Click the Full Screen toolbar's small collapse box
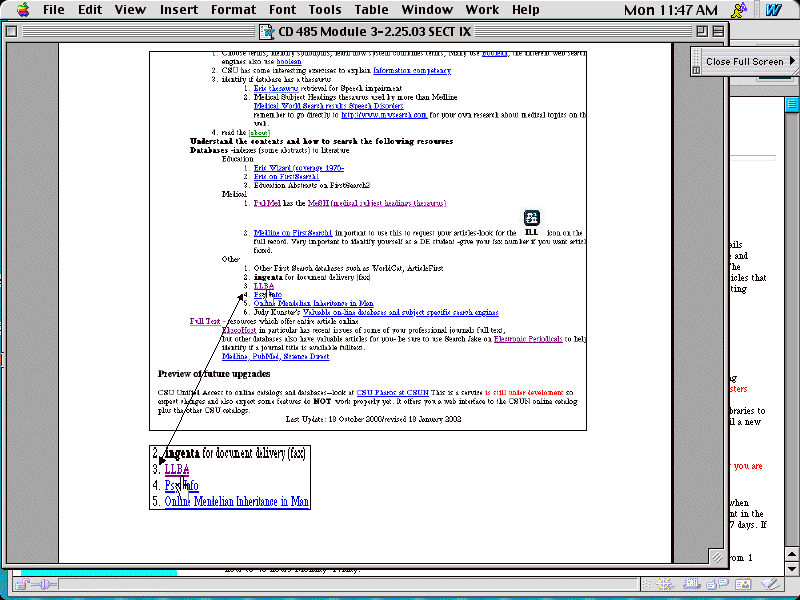This screenshot has width=800, height=600. pyautogui.click(x=696, y=70)
